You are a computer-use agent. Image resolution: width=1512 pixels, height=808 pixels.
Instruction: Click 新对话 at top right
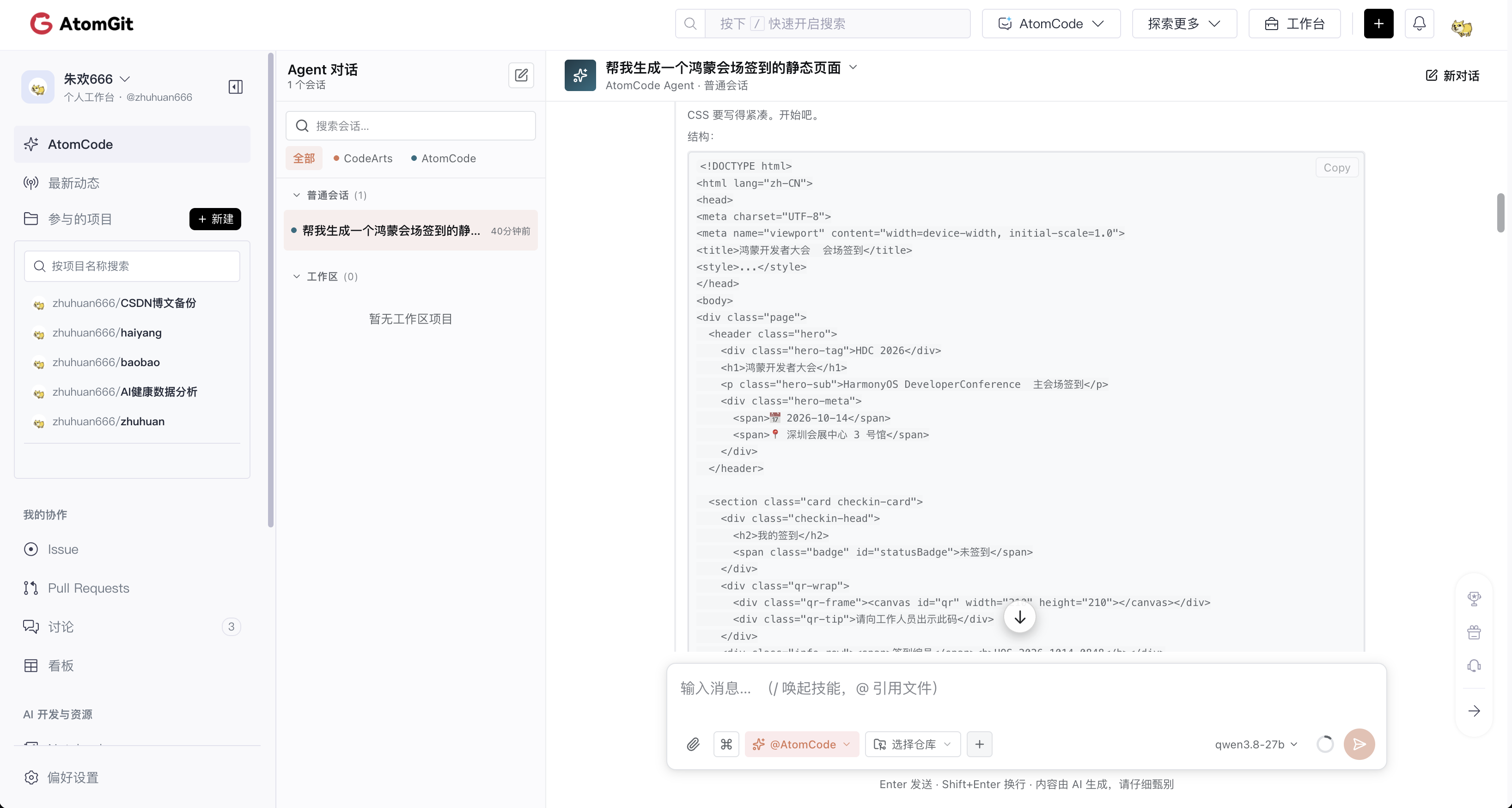coord(1452,75)
